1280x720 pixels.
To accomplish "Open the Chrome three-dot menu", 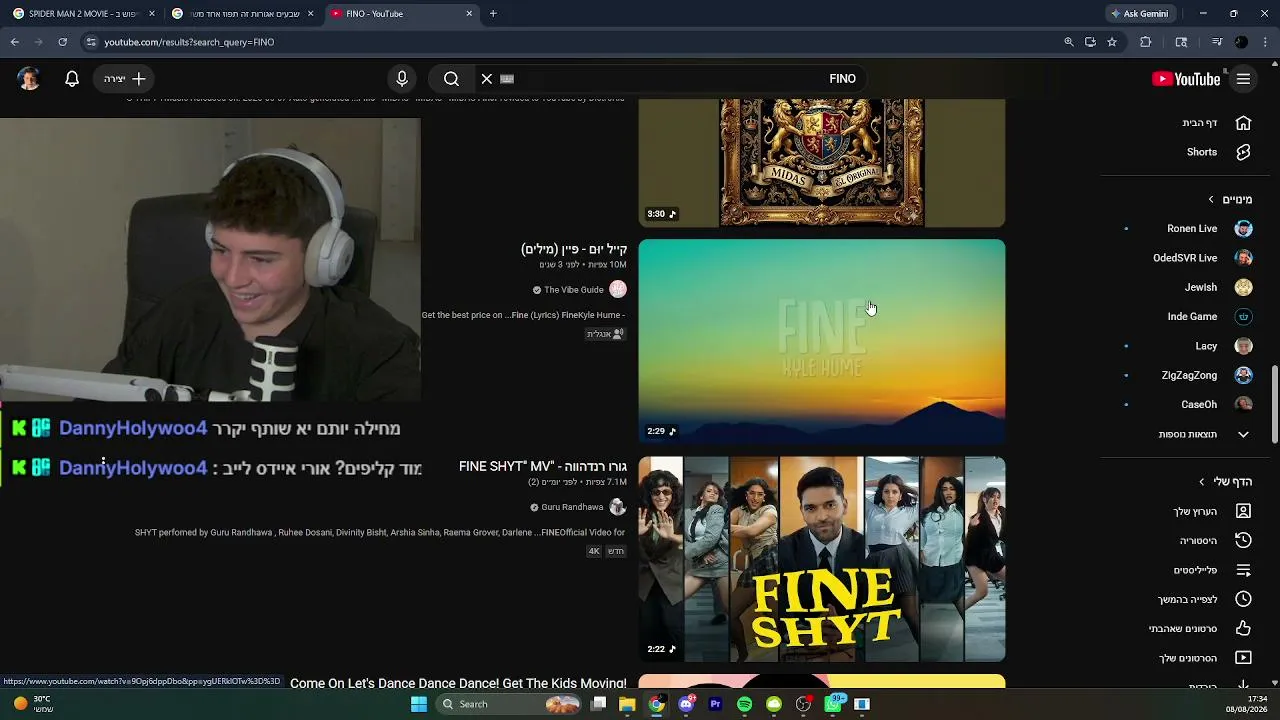I will pyautogui.click(x=1265, y=42).
